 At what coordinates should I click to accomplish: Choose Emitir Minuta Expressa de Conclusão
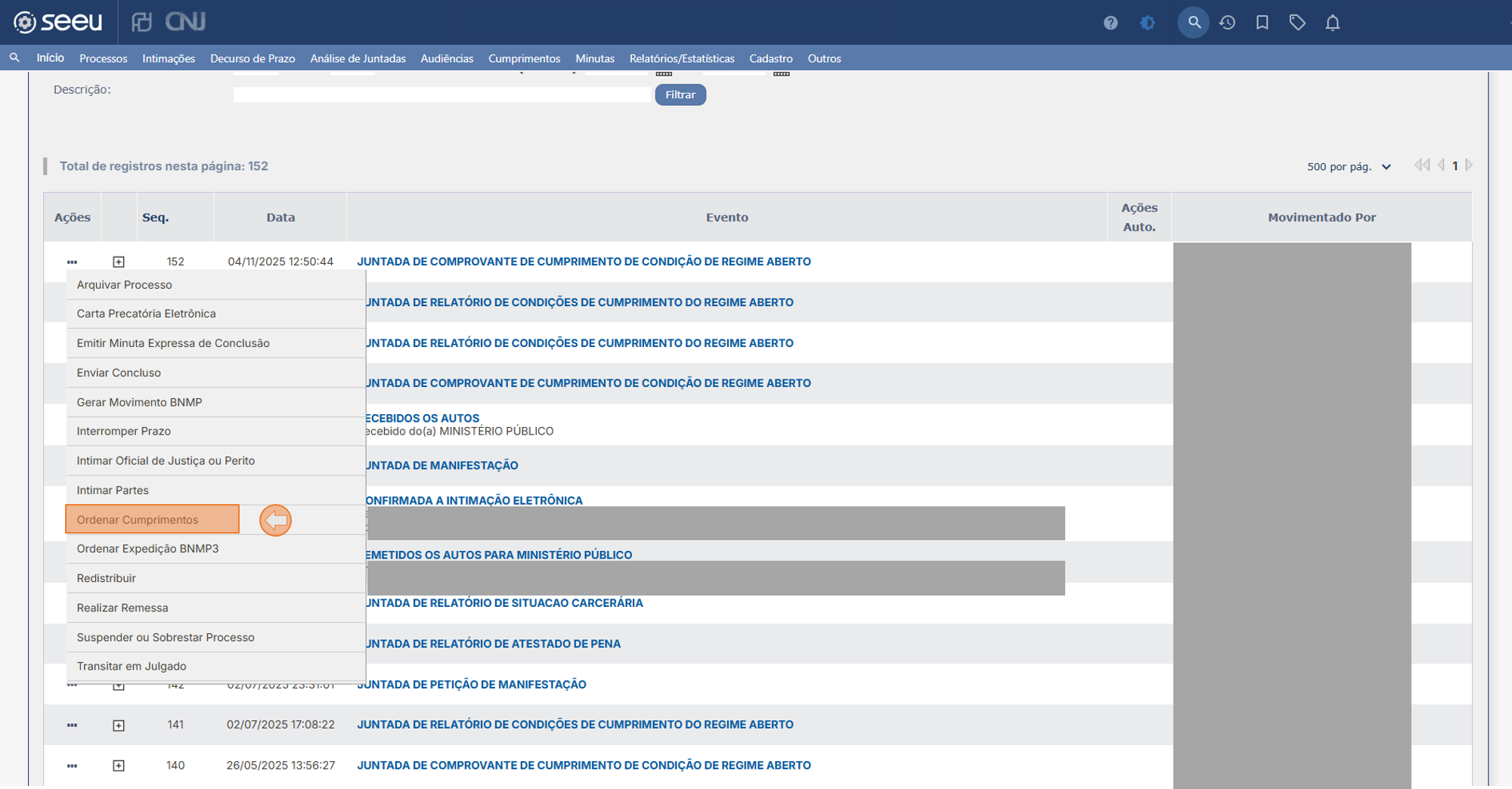(216, 343)
